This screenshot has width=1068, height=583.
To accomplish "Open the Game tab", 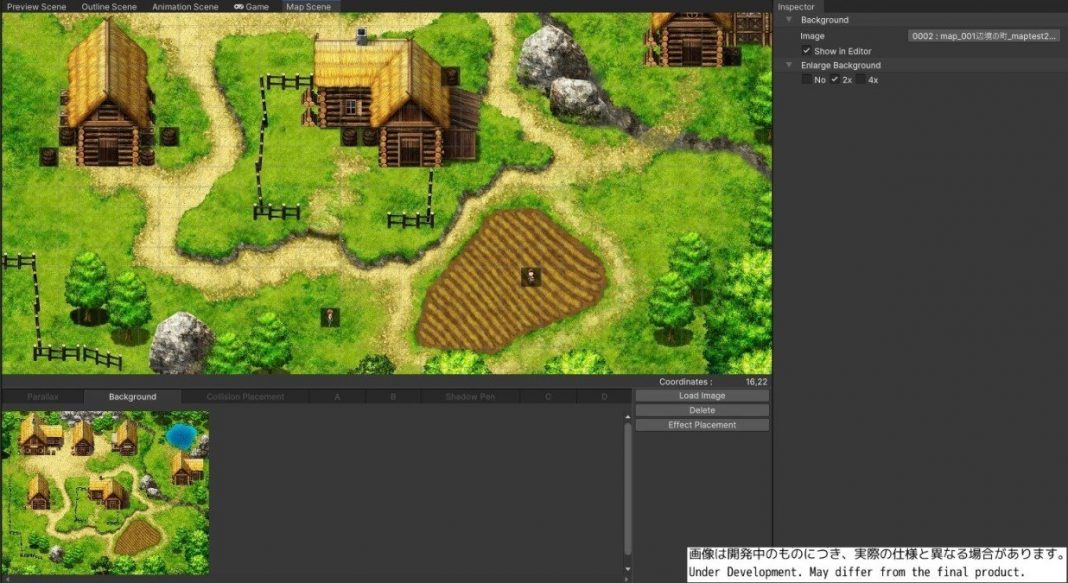I will 251,6.
